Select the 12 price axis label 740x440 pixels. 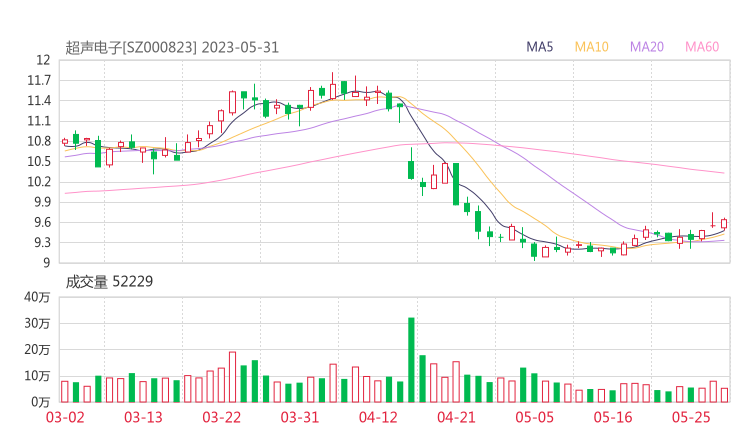tap(43, 60)
